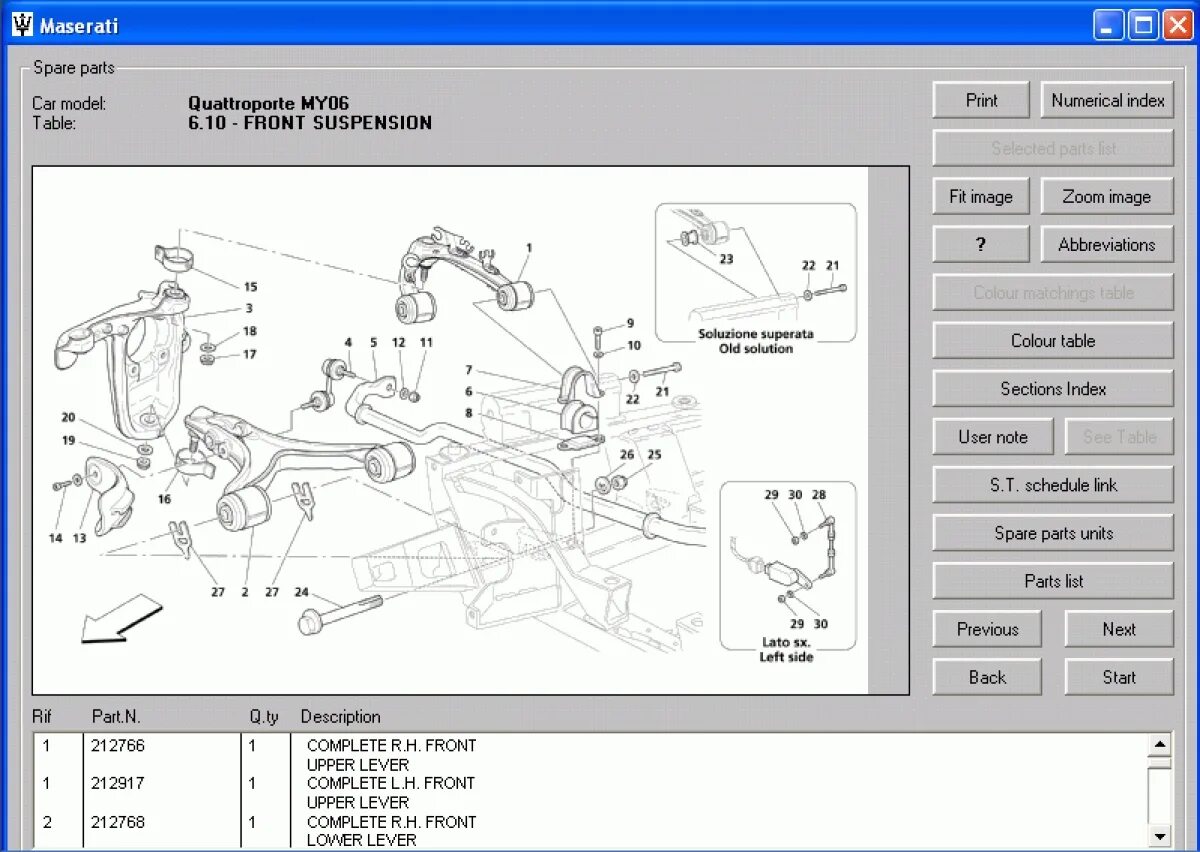1200x852 pixels.
Task: Open the S.T. schedule link
Action: pos(1053,485)
